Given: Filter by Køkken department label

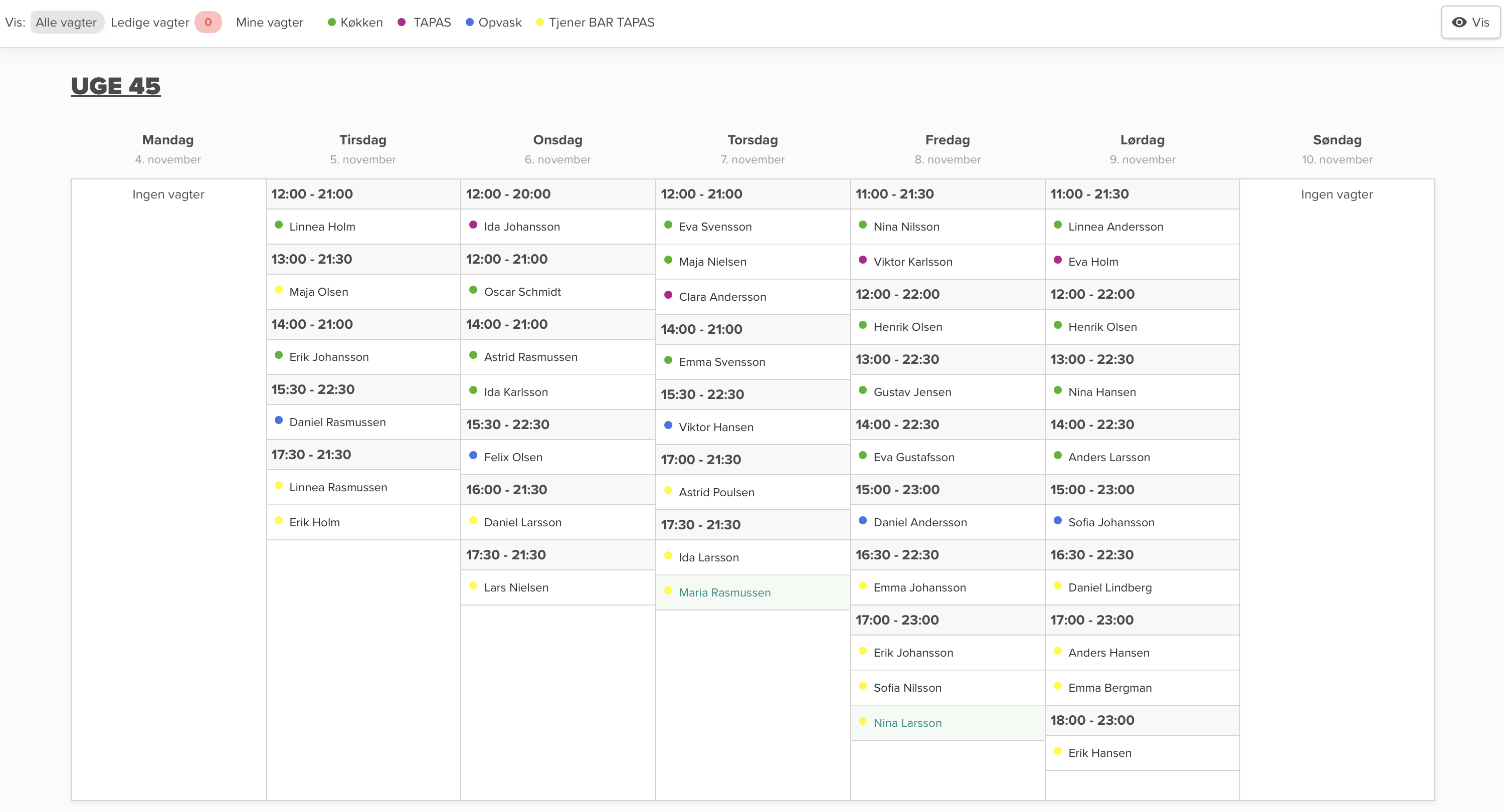Looking at the screenshot, I should coord(361,22).
